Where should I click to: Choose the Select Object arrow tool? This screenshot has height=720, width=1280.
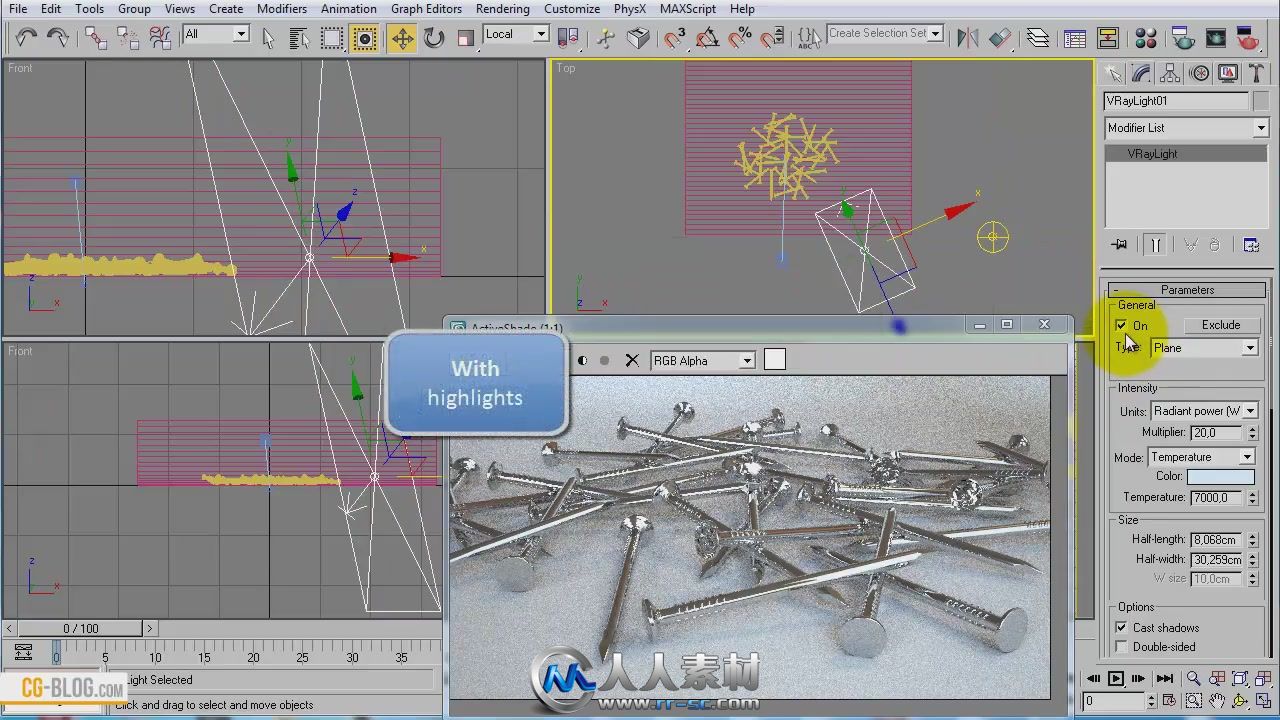point(268,38)
